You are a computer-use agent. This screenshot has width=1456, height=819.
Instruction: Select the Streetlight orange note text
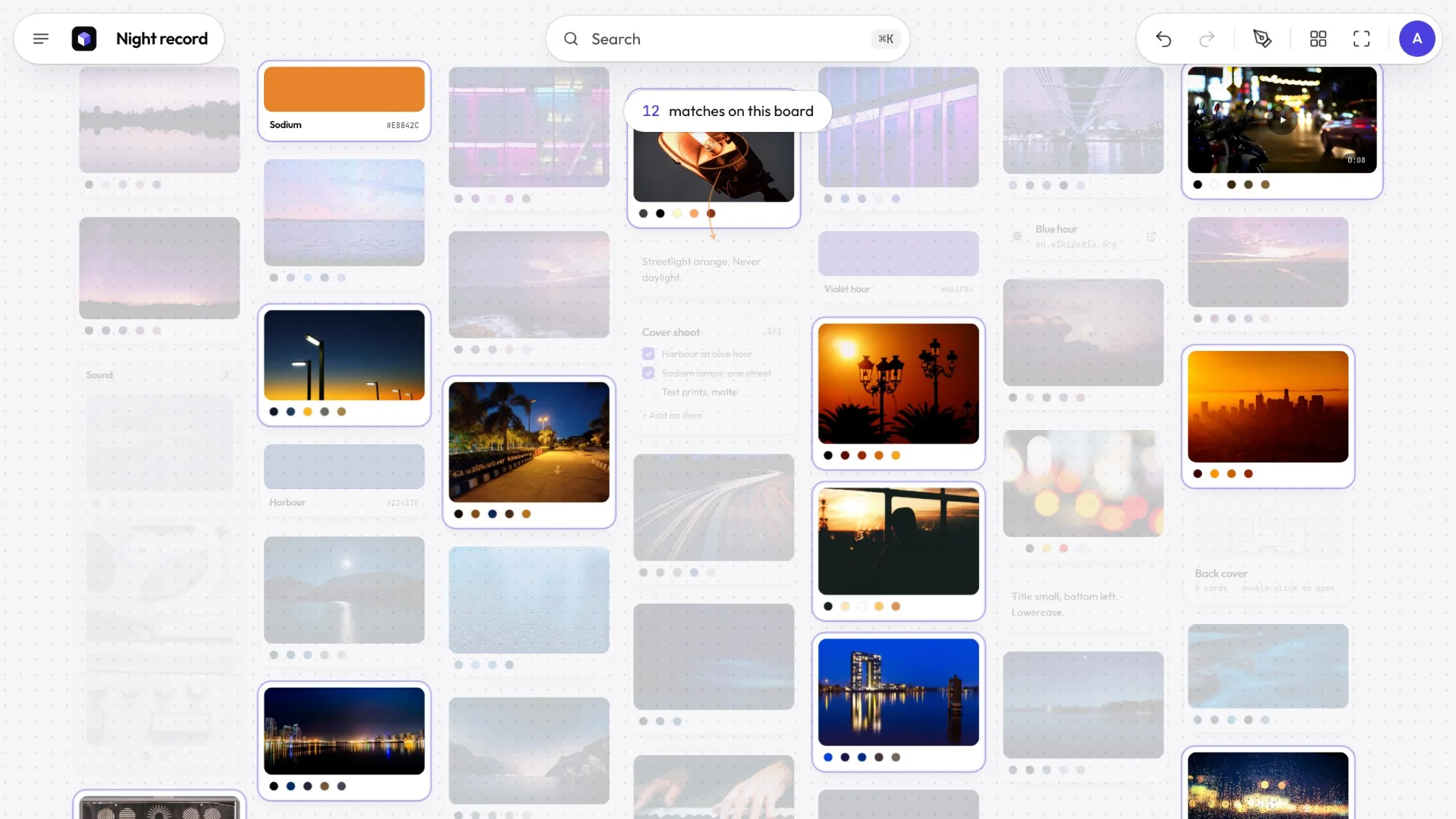click(701, 269)
